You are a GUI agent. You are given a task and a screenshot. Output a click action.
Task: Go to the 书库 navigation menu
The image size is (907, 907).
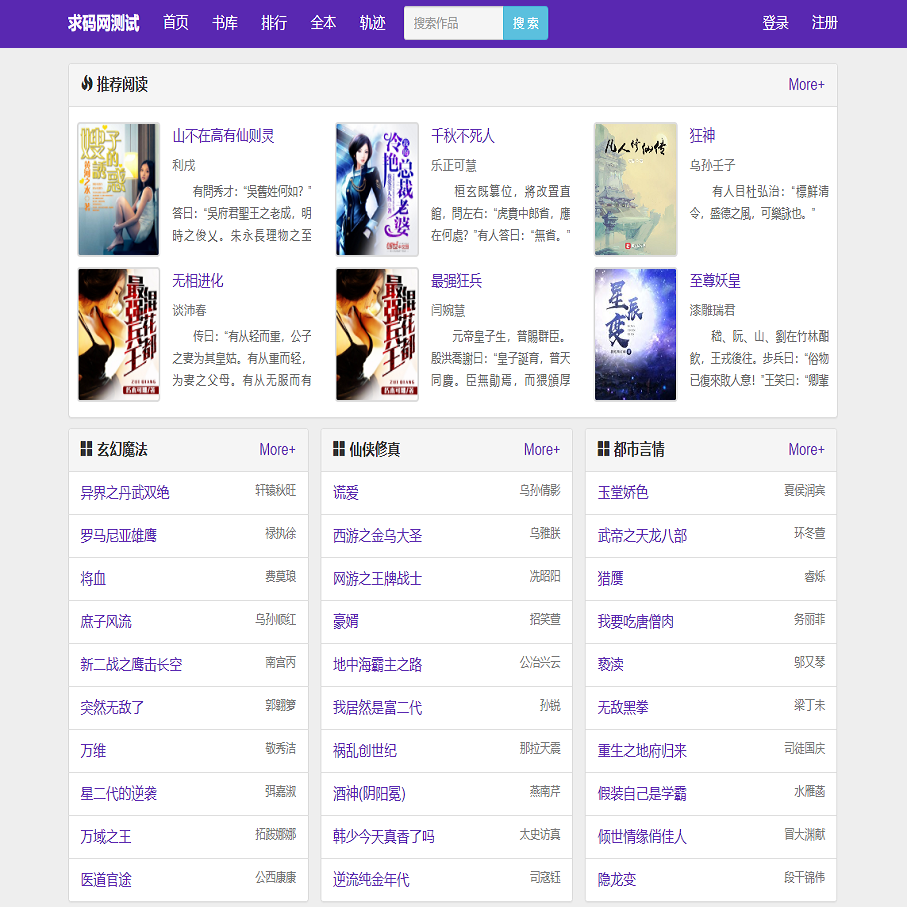point(225,23)
